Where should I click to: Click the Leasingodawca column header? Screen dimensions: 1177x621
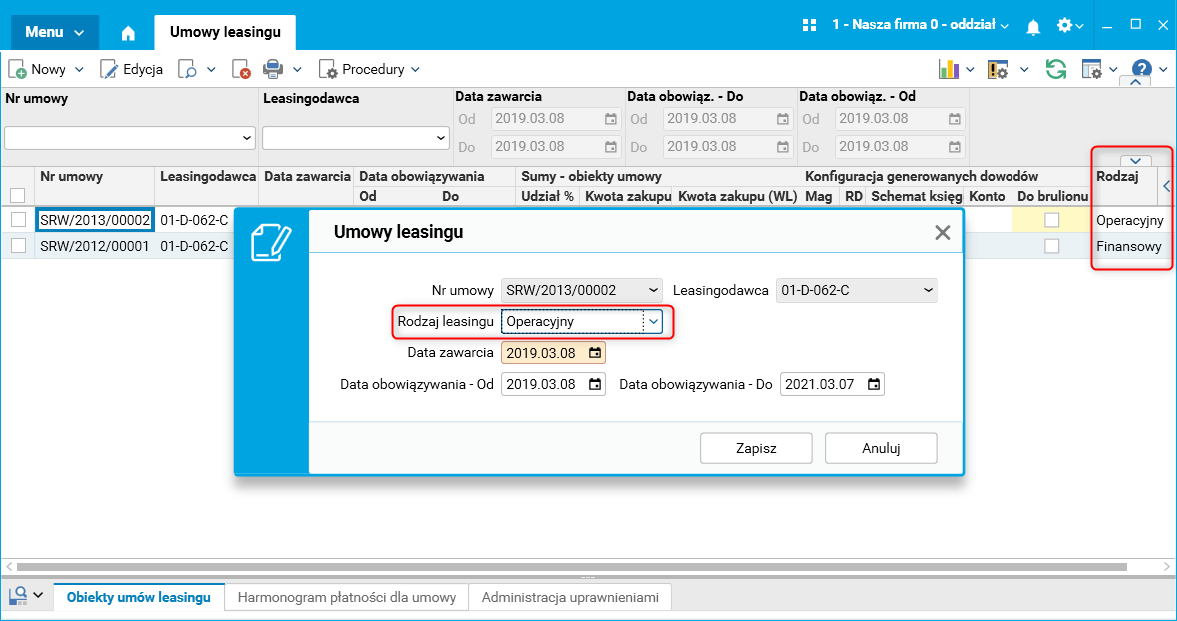click(208, 176)
